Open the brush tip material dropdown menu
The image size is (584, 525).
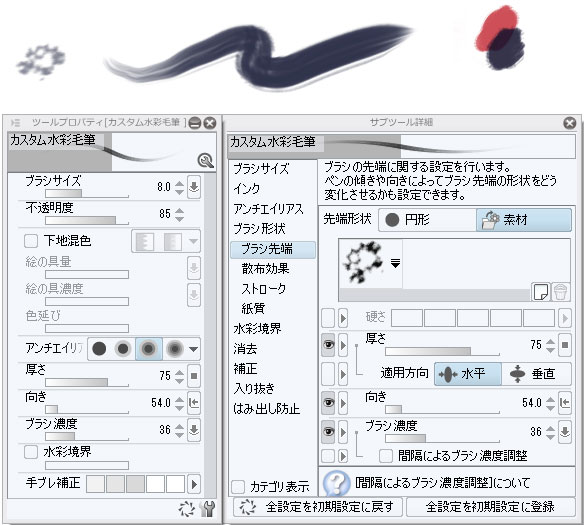click(395, 264)
